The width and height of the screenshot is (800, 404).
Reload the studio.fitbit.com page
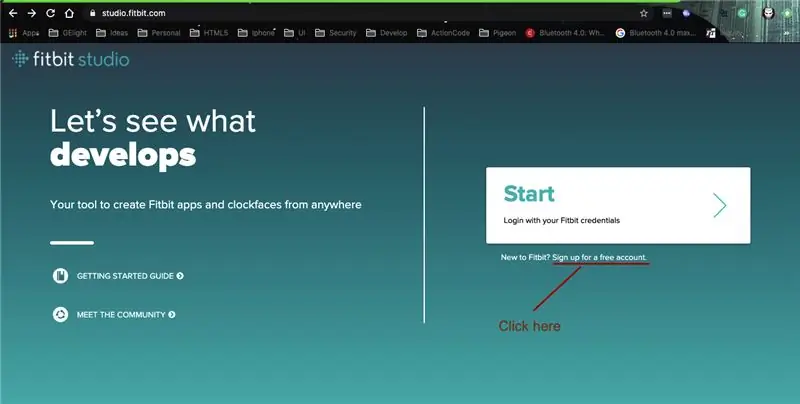coord(50,13)
